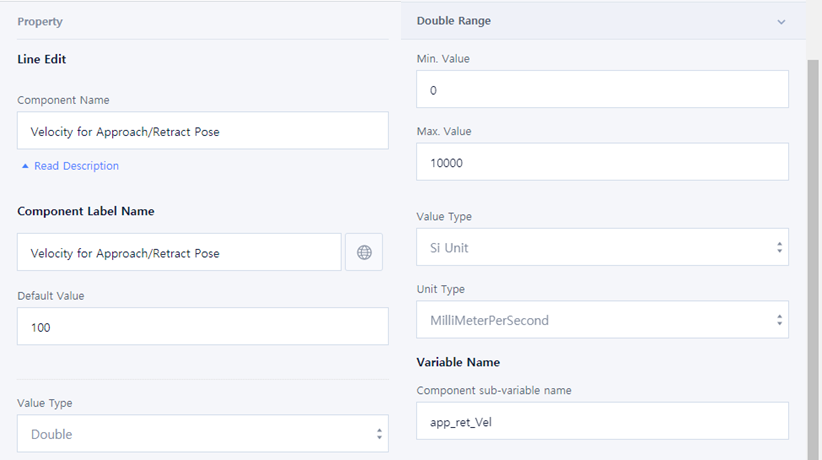
Task: Open the Read Description link
Action: [70, 166]
